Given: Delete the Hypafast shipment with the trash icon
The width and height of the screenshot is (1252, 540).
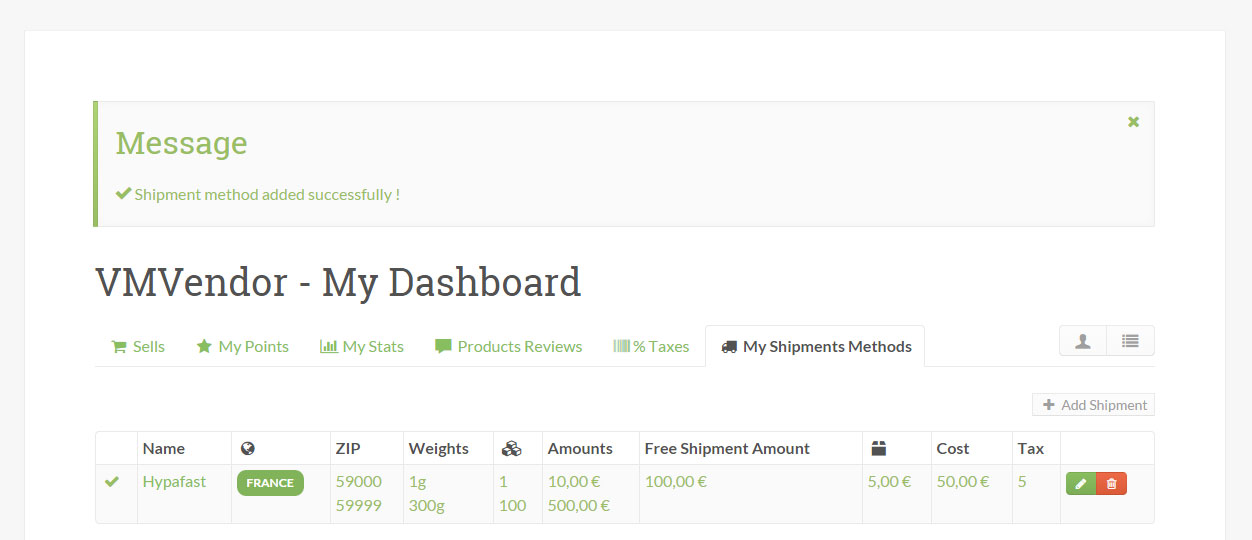Looking at the screenshot, I should pos(1112,484).
